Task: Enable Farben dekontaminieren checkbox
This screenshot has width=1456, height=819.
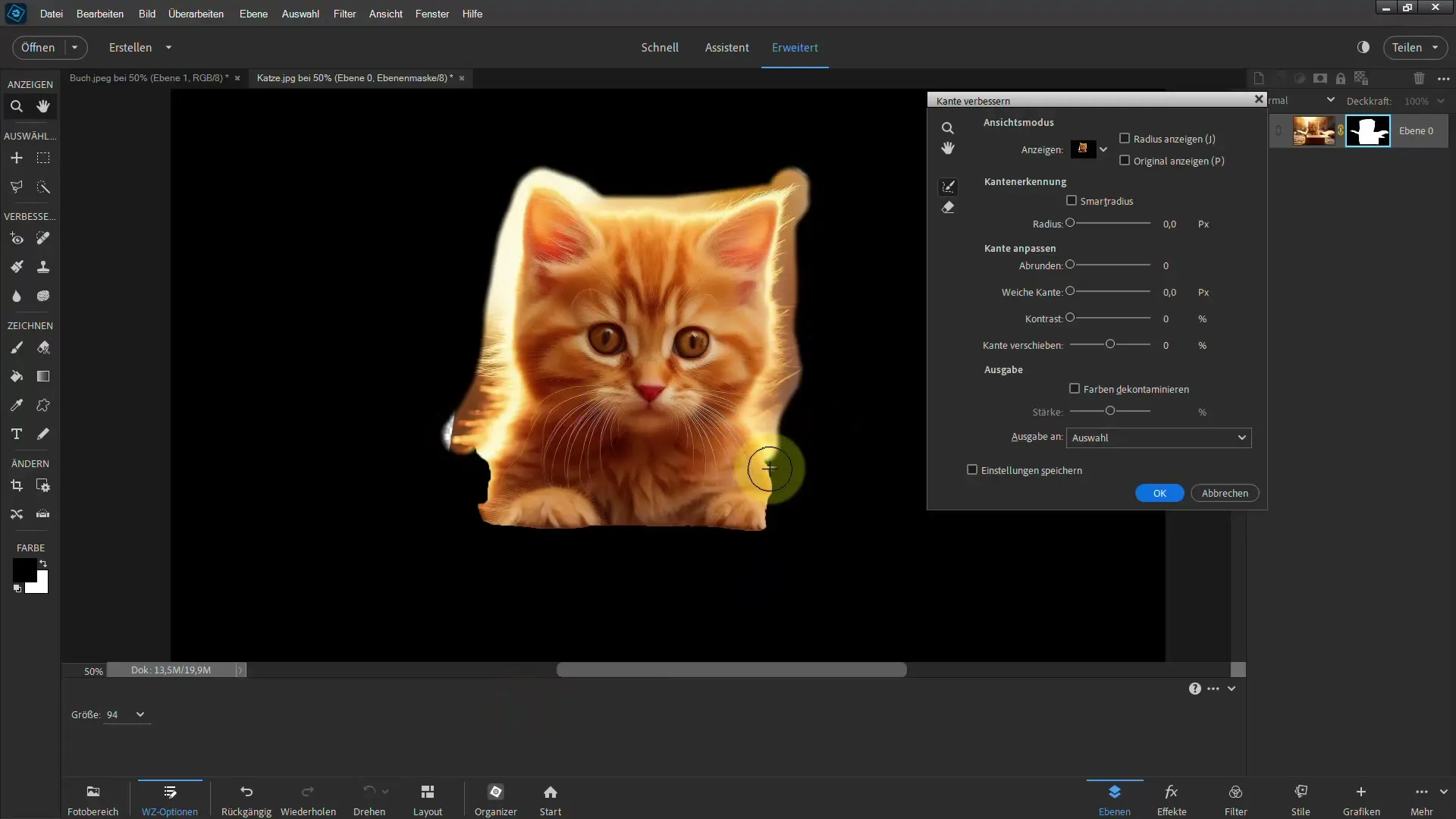Action: click(1075, 389)
